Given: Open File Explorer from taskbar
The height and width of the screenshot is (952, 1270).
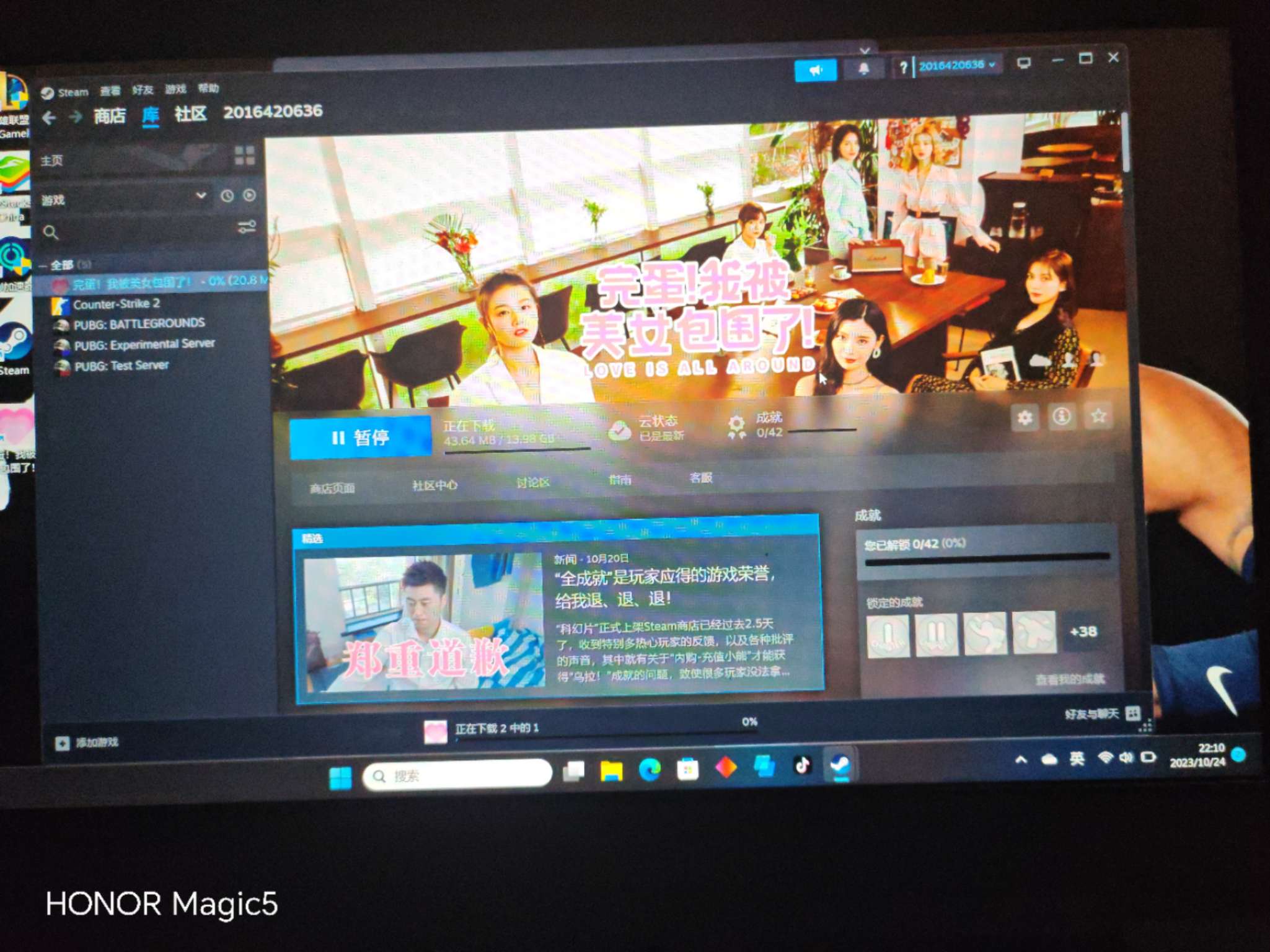Looking at the screenshot, I should coord(611,771).
